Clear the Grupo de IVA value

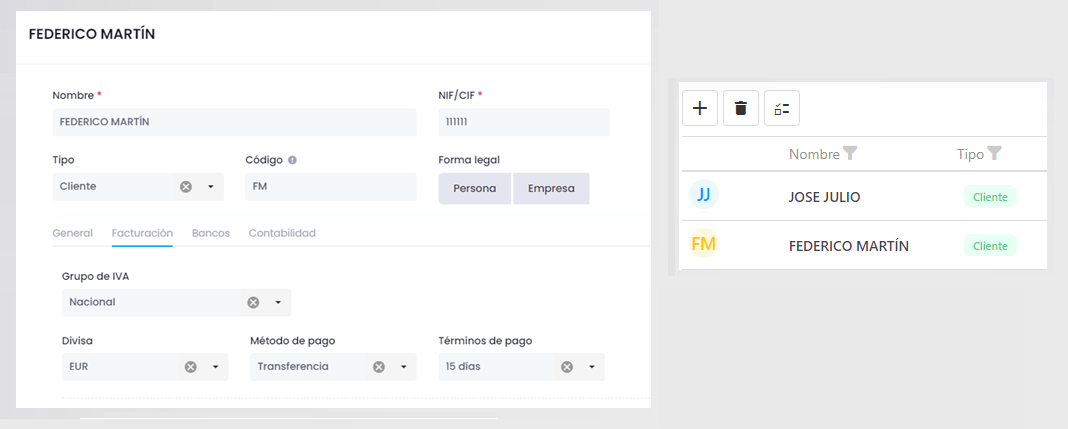[x=253, y=302]
